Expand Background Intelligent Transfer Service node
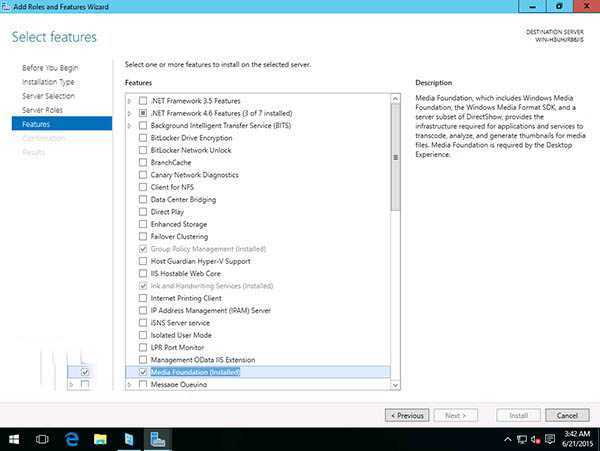Screen dimensions: 600x451 coord(129,125)
